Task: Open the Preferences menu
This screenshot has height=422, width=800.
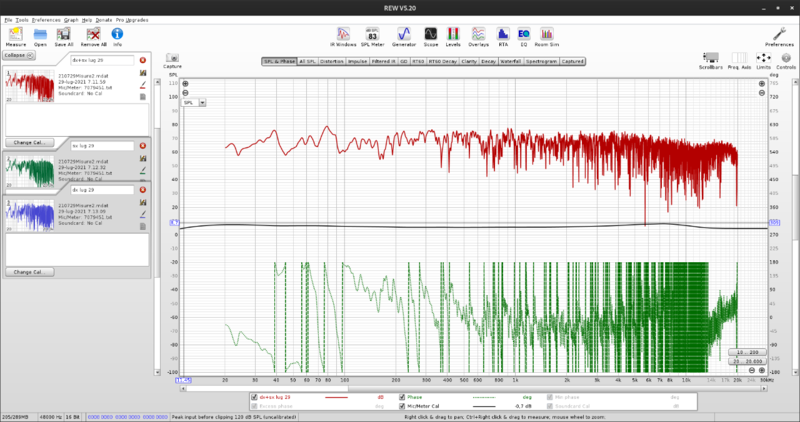Action: coord(45,20)
